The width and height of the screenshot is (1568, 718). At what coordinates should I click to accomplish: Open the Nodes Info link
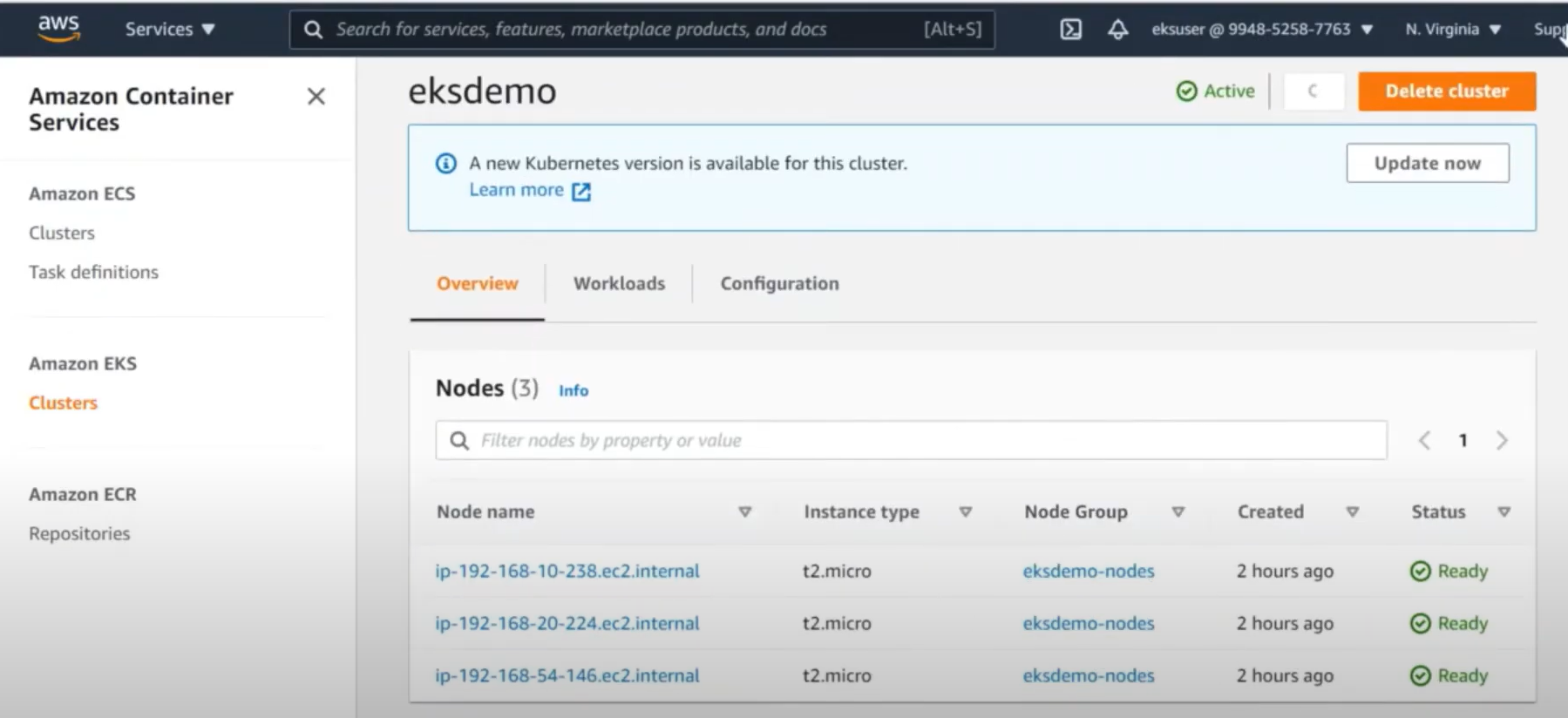click(x=574, y=390)
